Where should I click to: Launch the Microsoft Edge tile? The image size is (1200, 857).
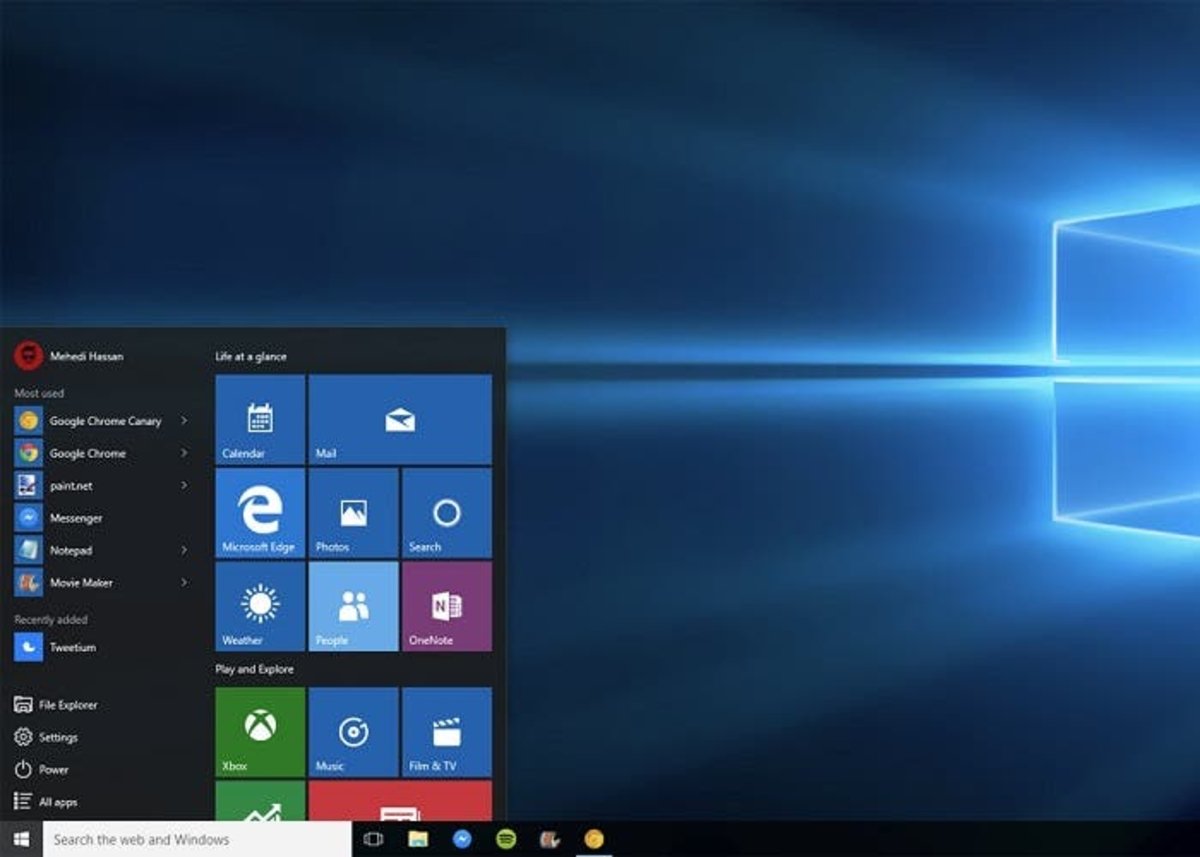(x=260, y=513)
